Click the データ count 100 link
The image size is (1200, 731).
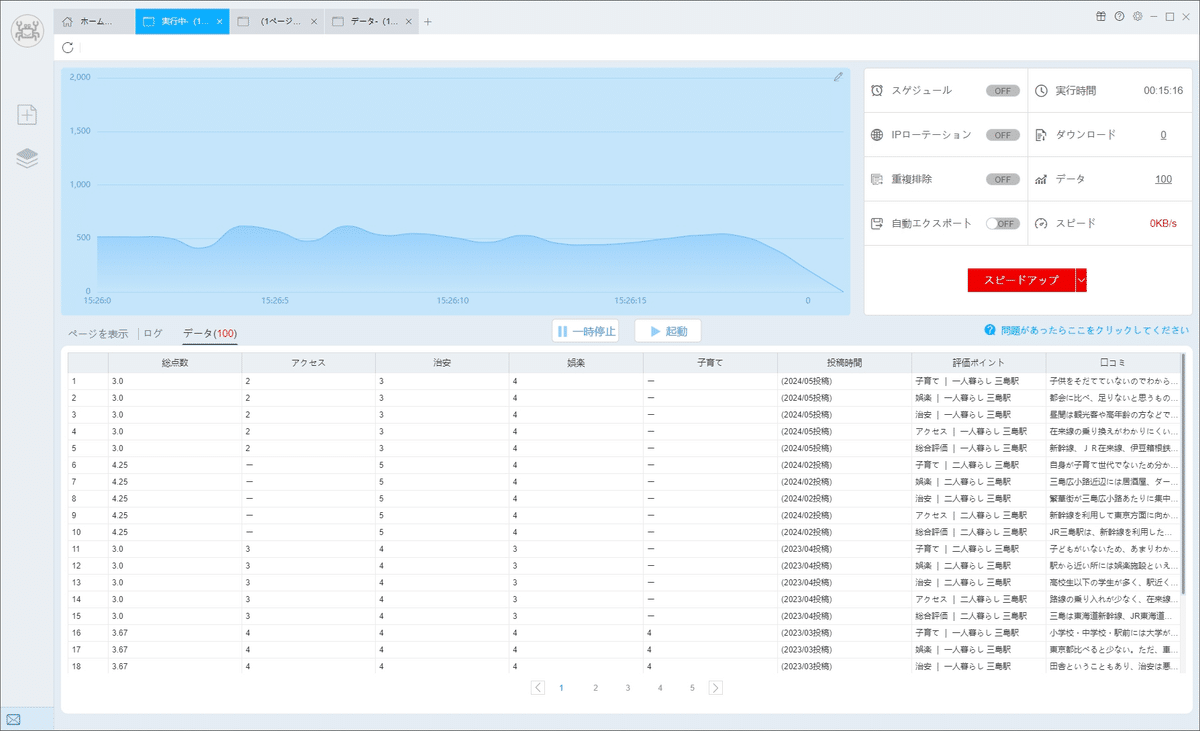[1163, 179]
